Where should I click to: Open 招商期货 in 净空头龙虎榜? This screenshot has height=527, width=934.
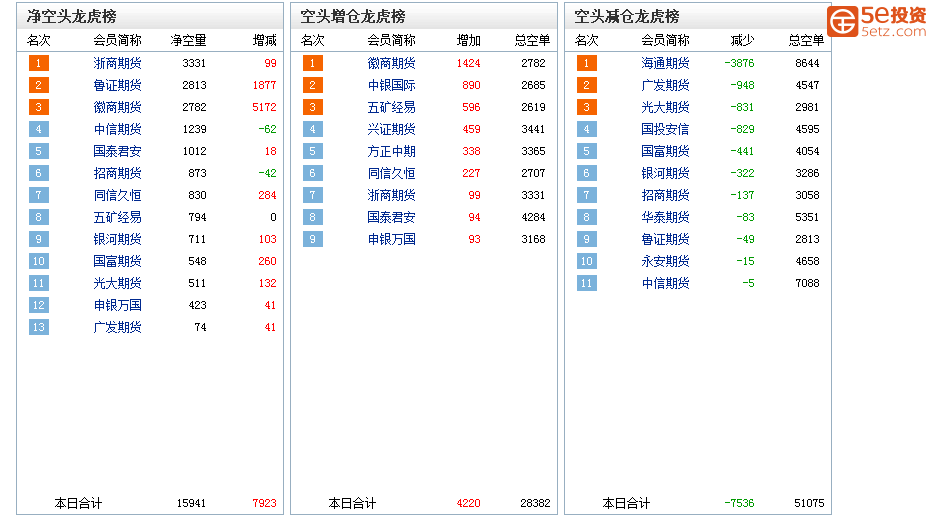117,173
